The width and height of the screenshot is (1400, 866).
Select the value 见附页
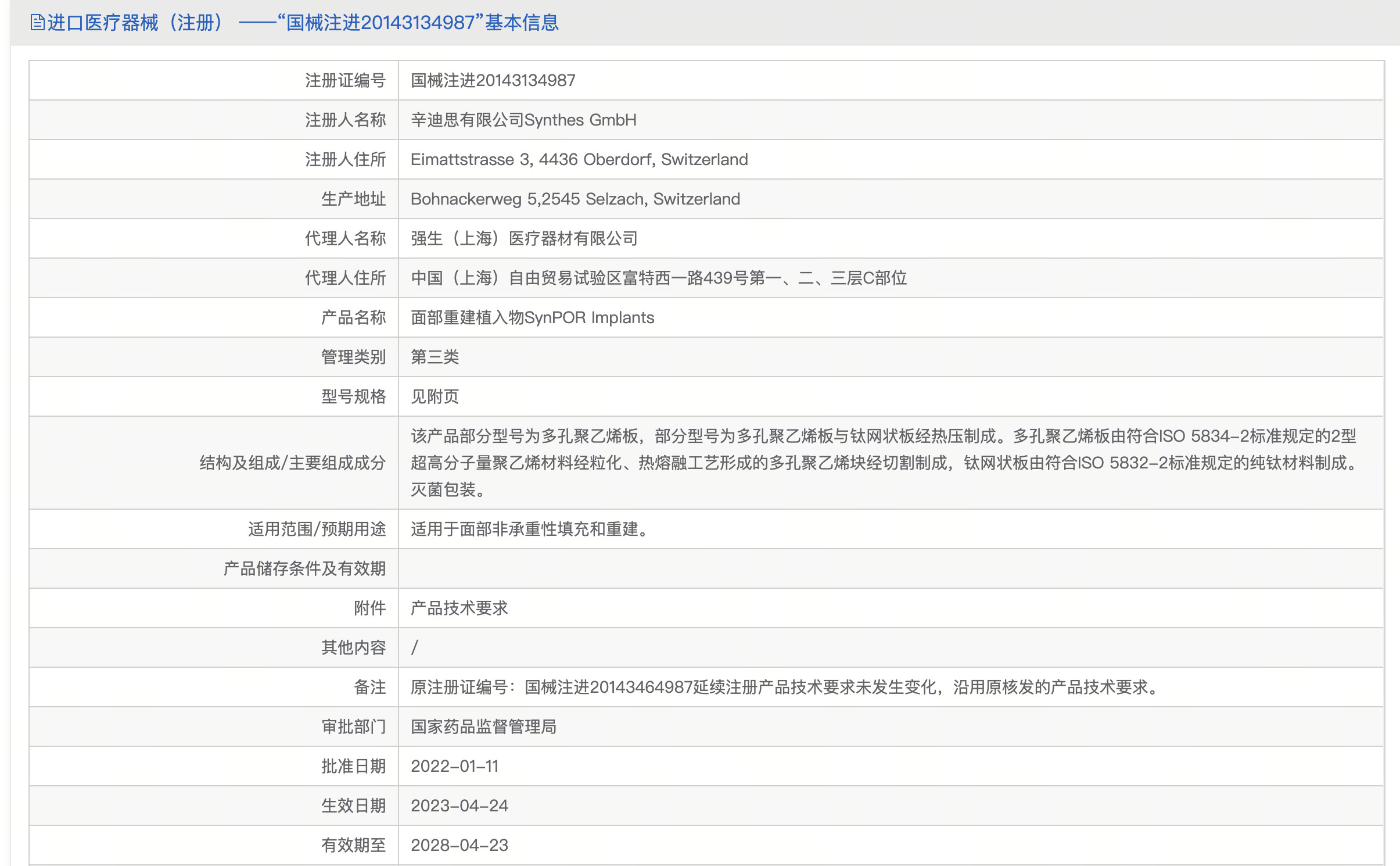click(435, 396)
